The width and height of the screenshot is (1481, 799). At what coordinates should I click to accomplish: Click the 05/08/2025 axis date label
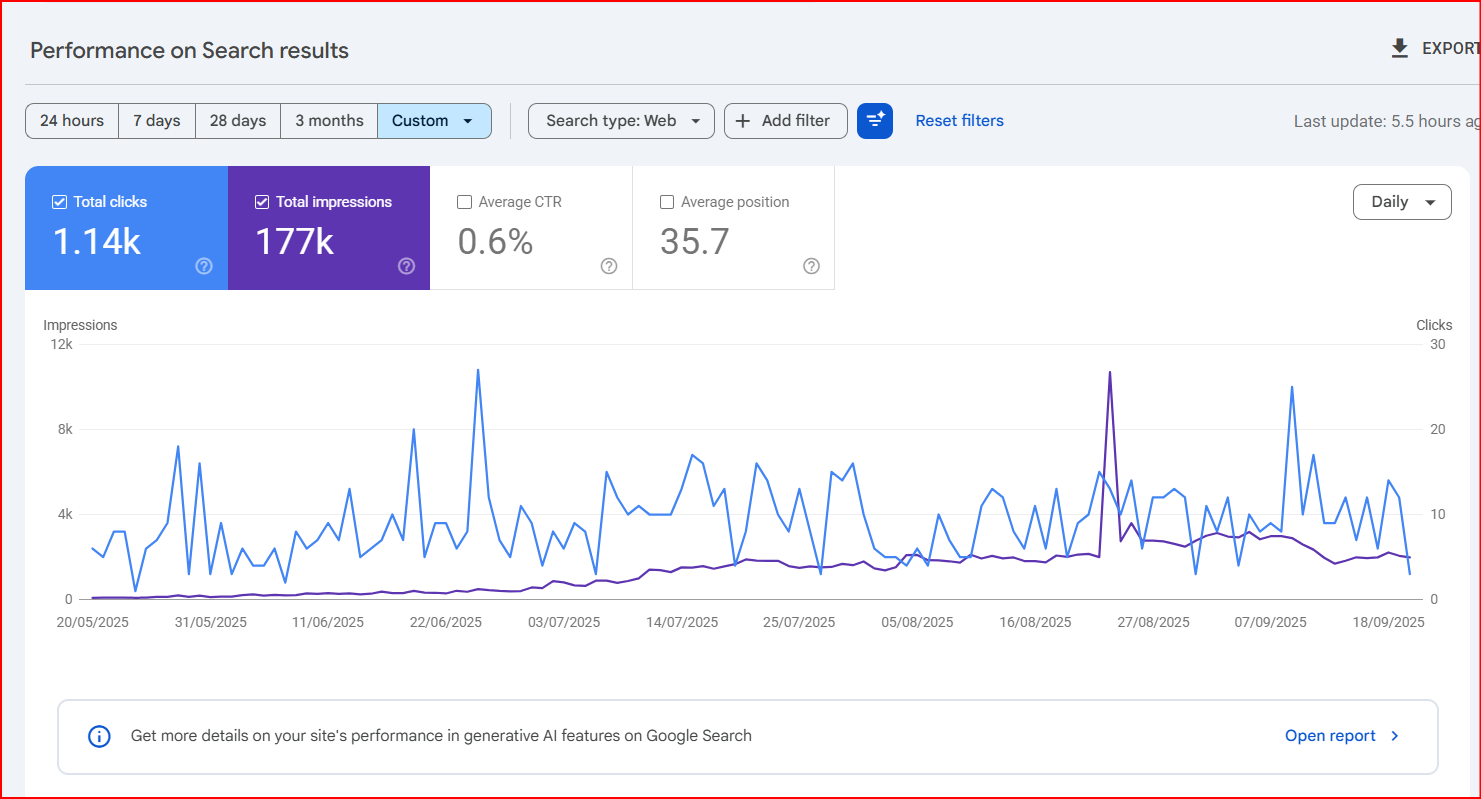(917, 622)
